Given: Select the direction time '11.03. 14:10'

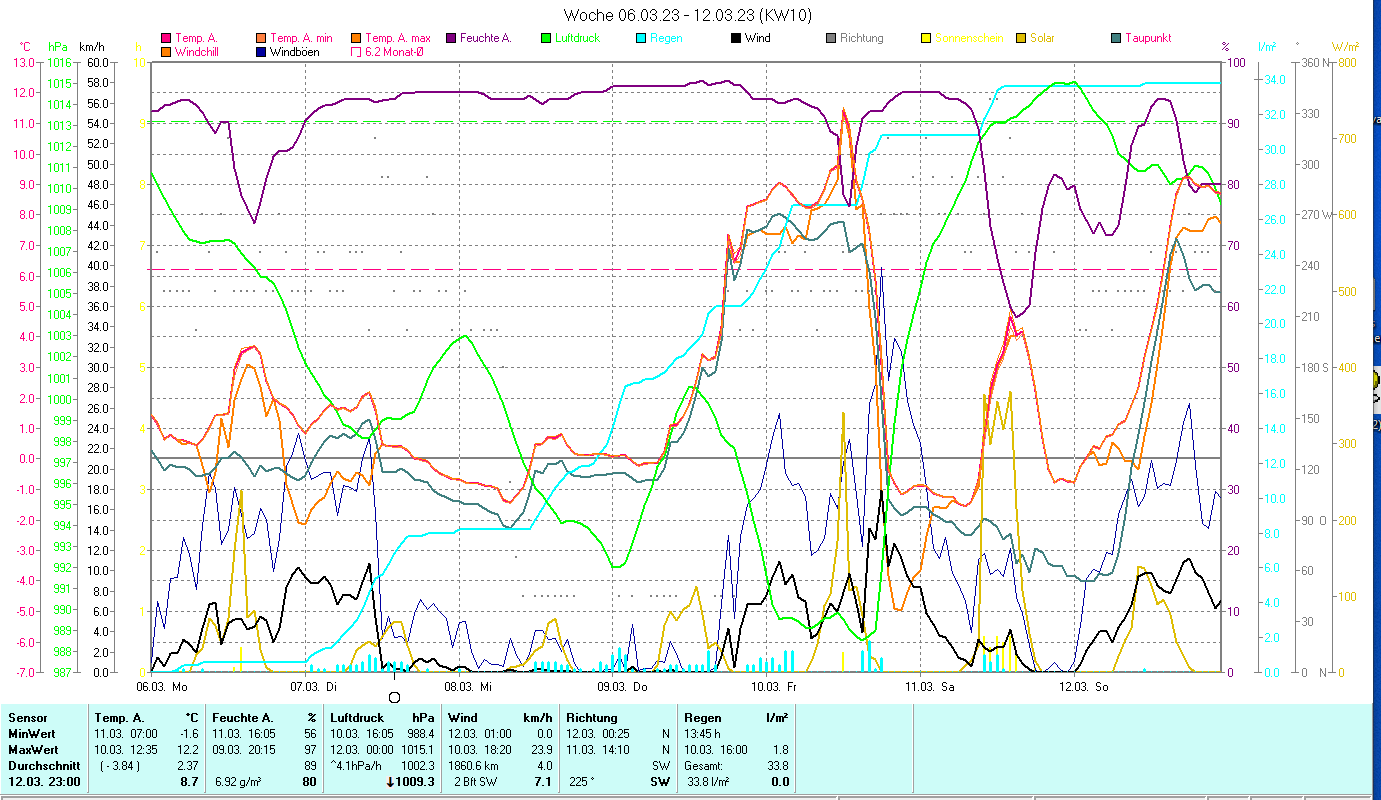Looking at the screenshot, I should click(597, 750).
